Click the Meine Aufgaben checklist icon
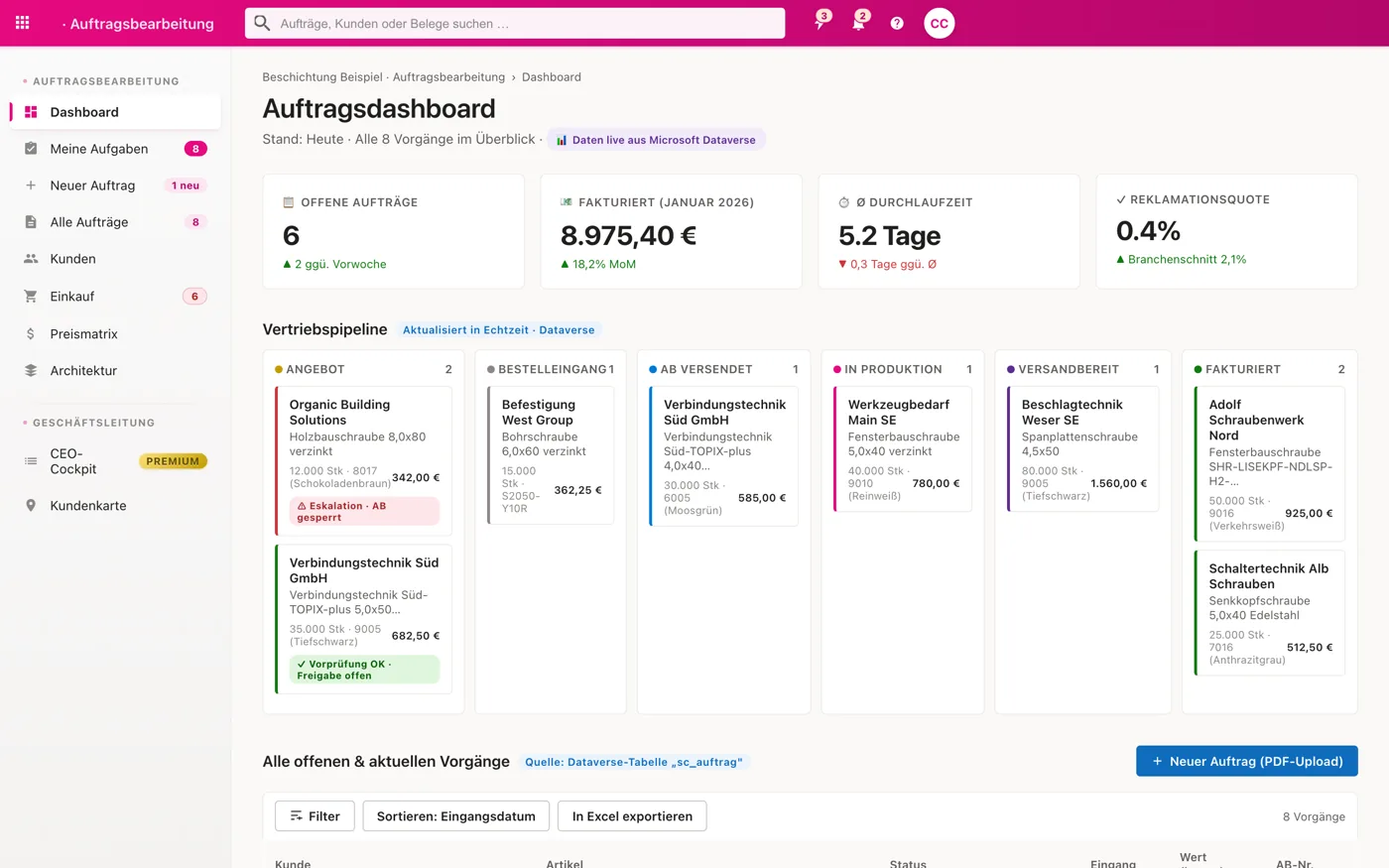 click(x=31, y=149)
